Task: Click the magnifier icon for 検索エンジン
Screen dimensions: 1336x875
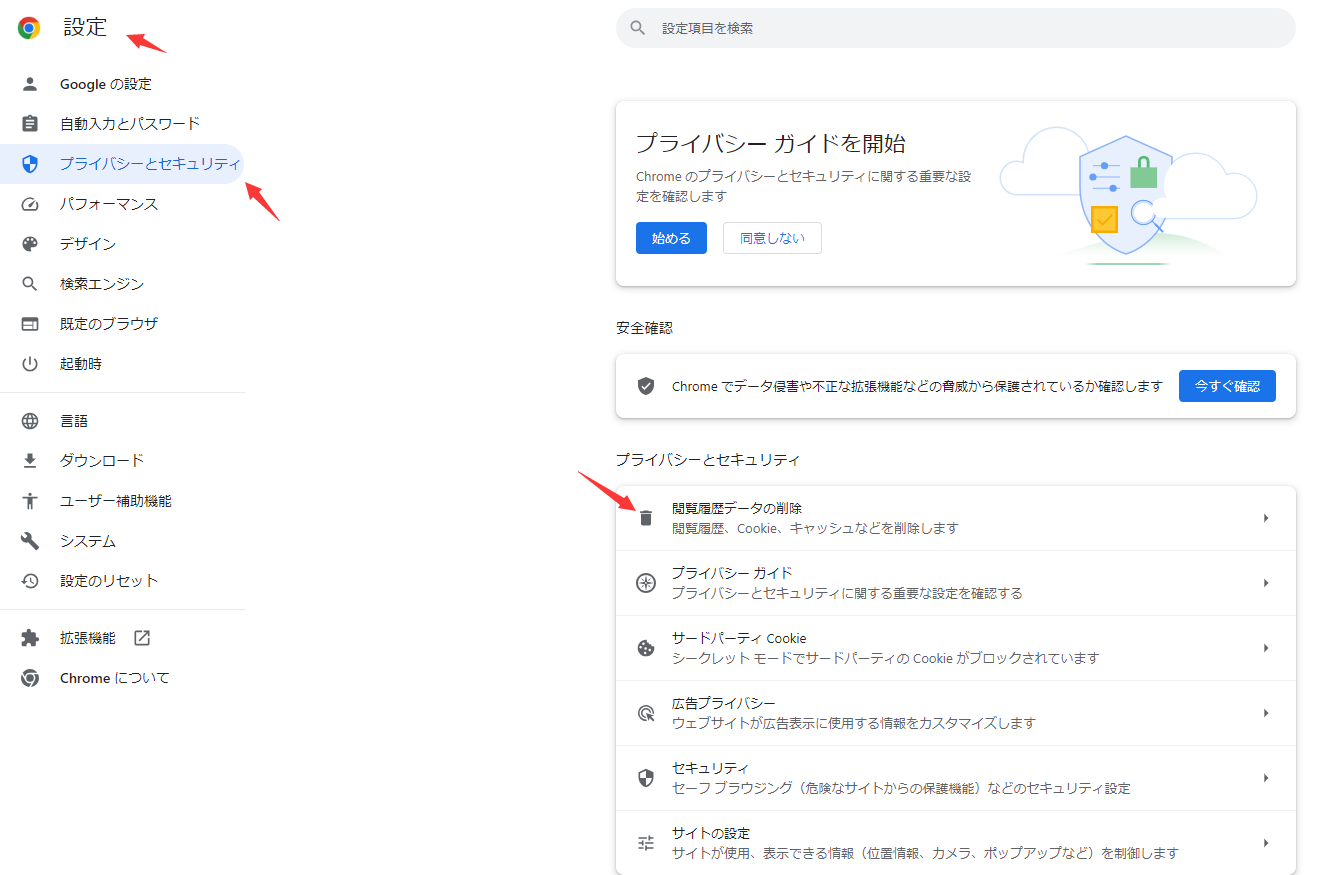Action: click(x=30, y=284)
